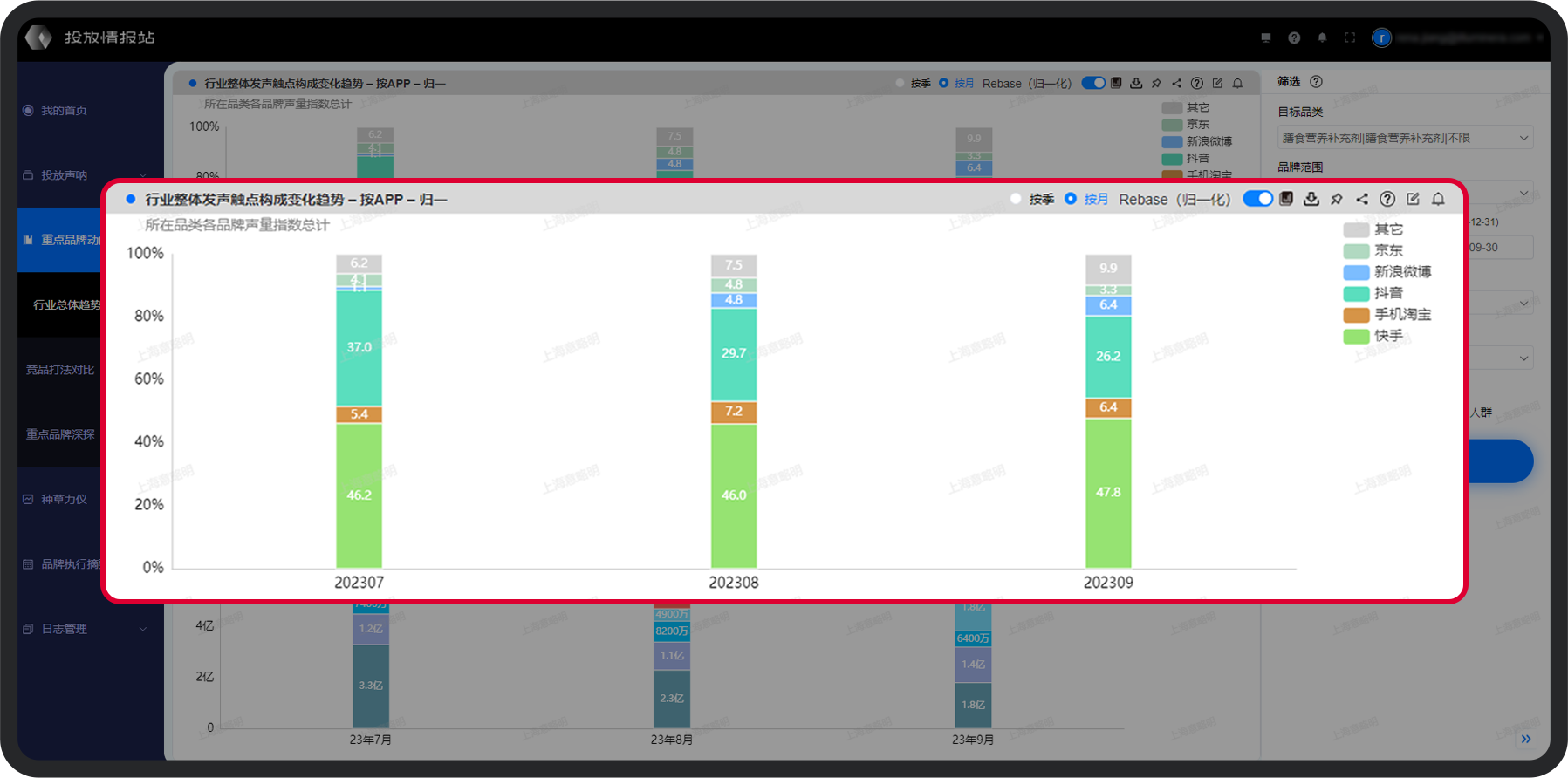The image size is (1568, 778).
Task: Toggle 快手 legend in enlarged chart
Action: (x=1373, y=336)
